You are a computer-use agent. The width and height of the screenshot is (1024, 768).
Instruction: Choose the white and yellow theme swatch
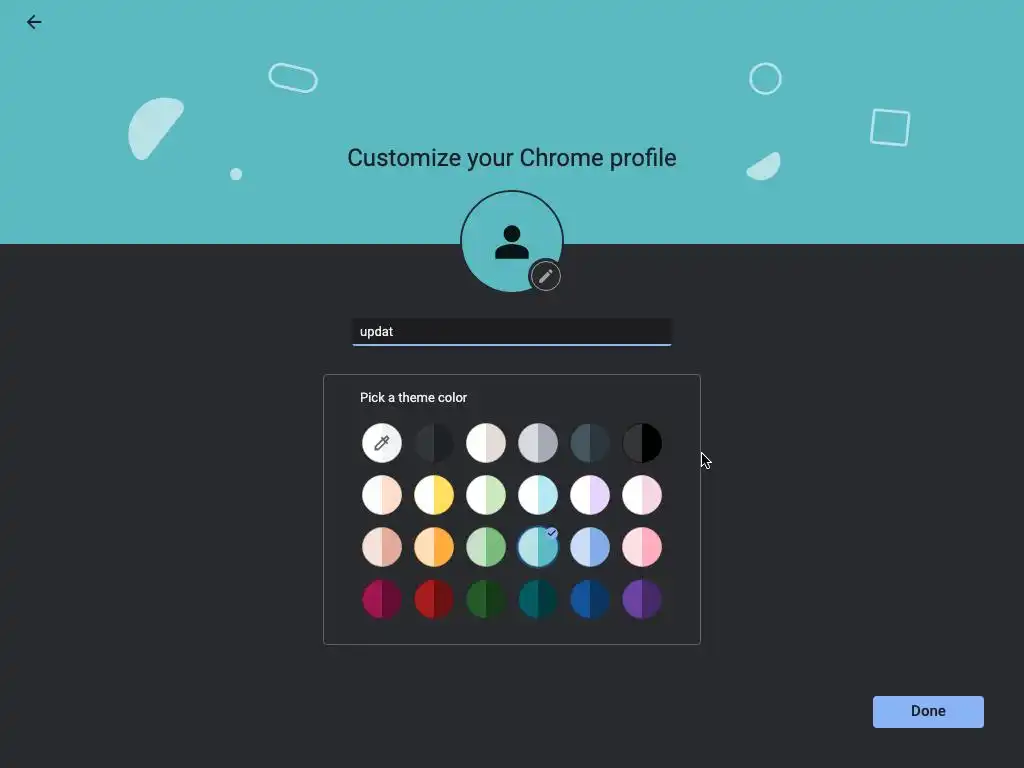click(434, 495)
